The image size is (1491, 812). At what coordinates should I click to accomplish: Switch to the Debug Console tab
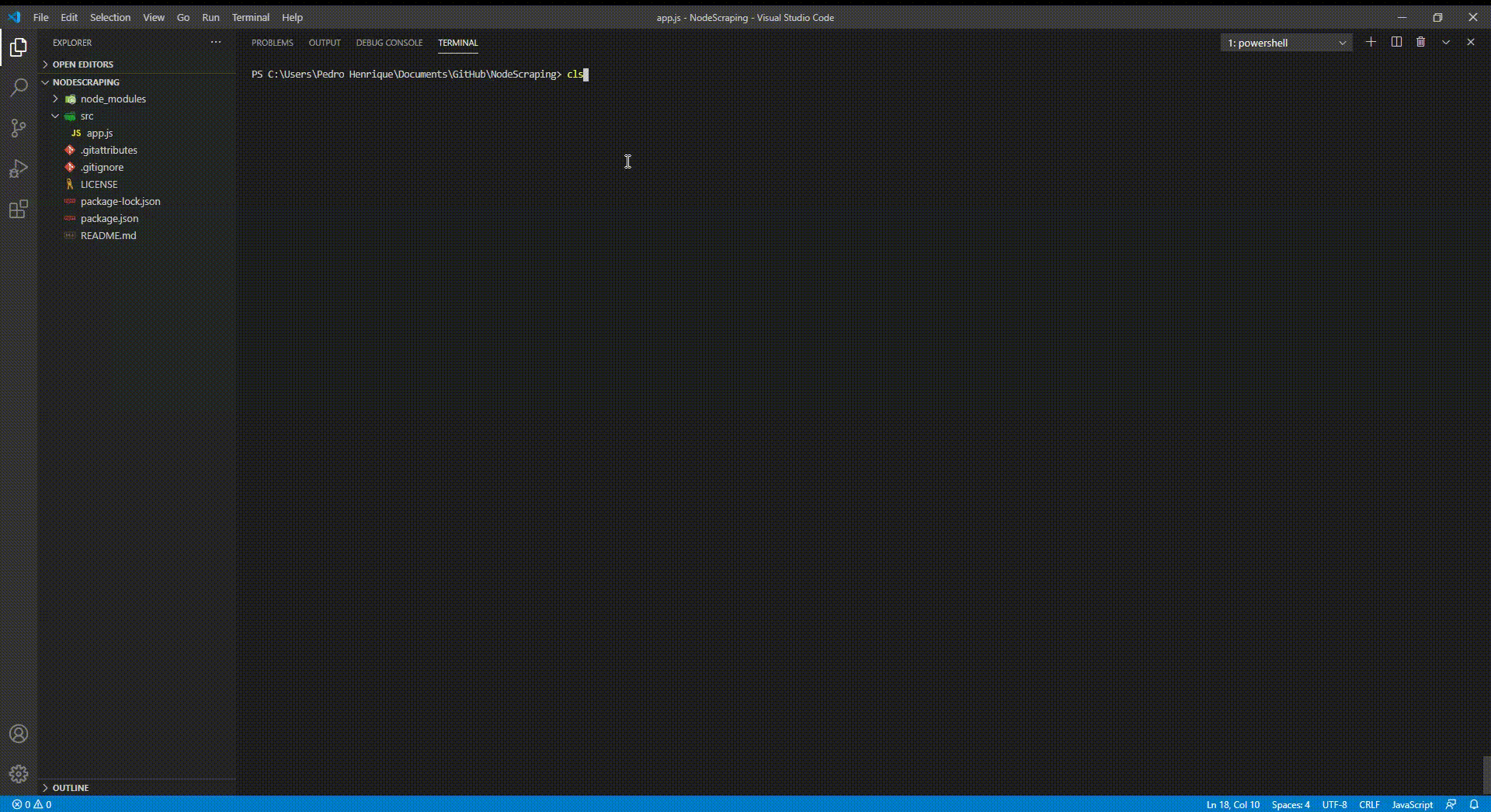pyautogui.click(x=389, y=43)
